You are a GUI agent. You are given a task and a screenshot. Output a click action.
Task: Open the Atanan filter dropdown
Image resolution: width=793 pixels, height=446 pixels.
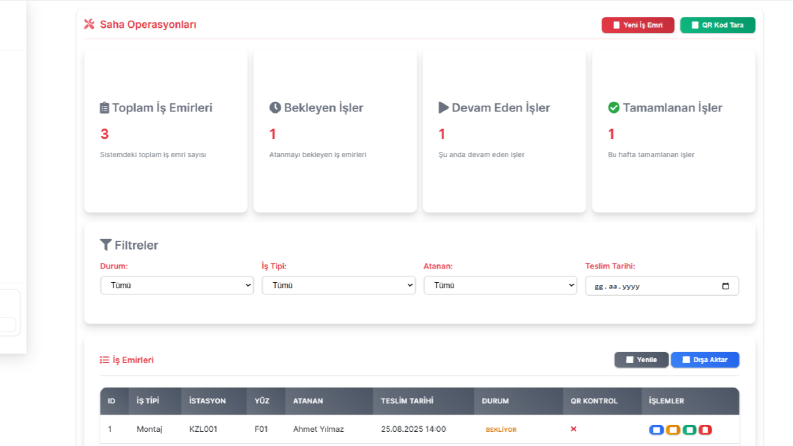pyautogui.click(x=500, y=285)
